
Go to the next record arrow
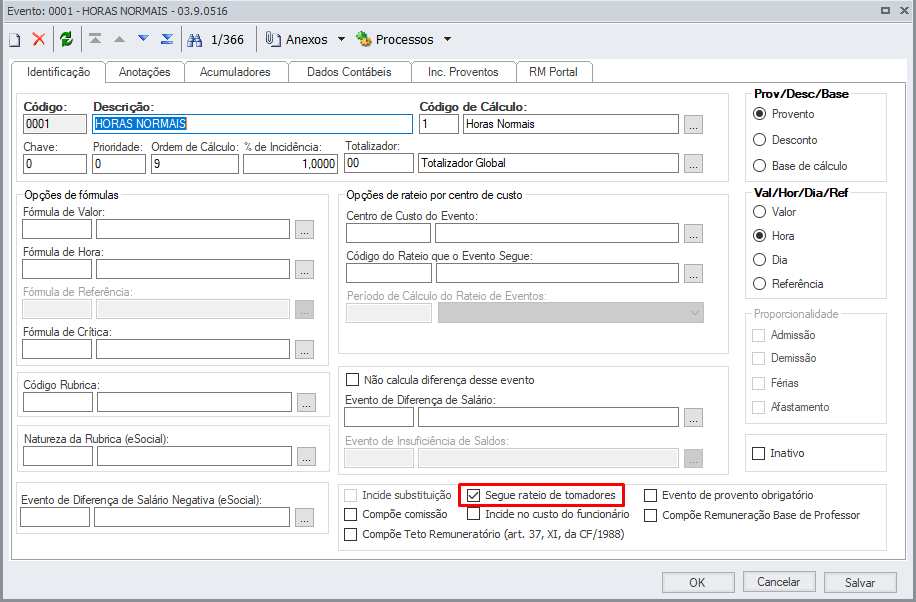point(143,39)
